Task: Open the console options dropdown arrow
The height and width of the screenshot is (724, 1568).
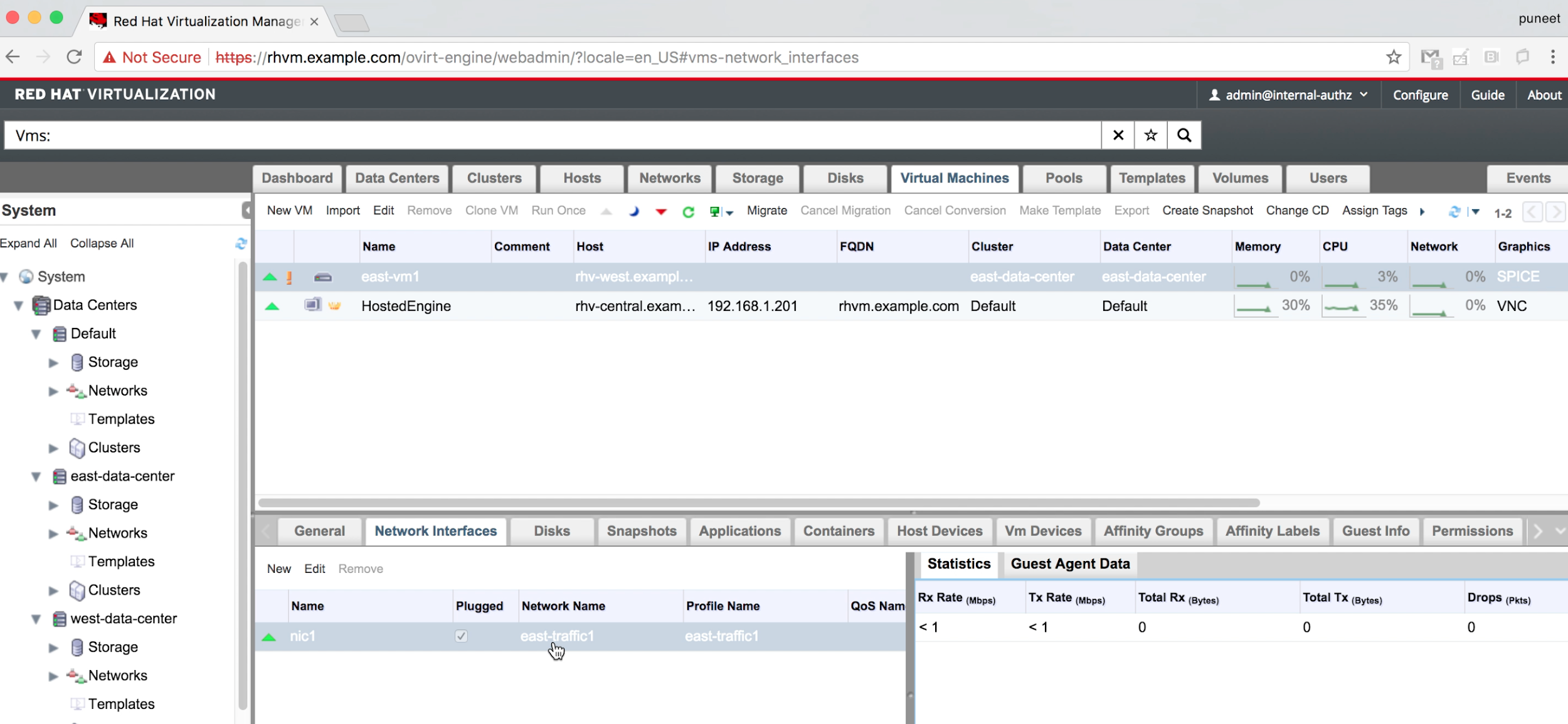Action: coord(729,212)
